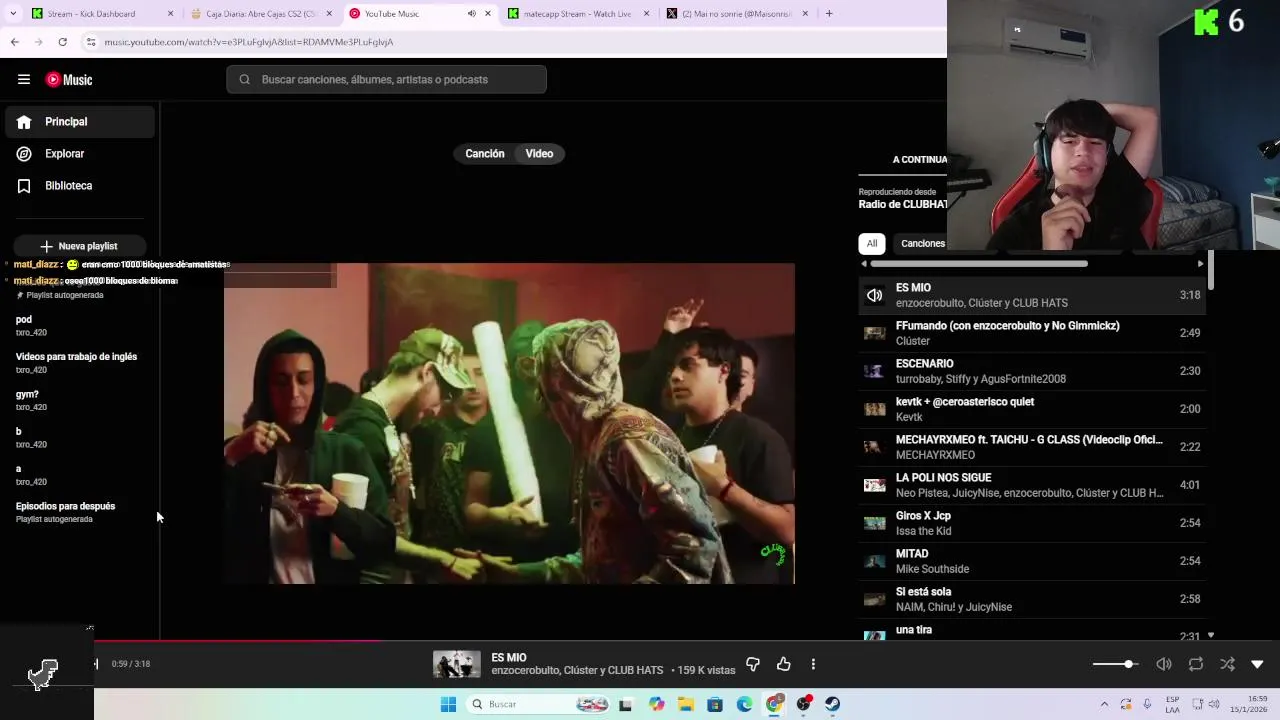
Task: Switch to Canción mode
Action: [485, 154]
